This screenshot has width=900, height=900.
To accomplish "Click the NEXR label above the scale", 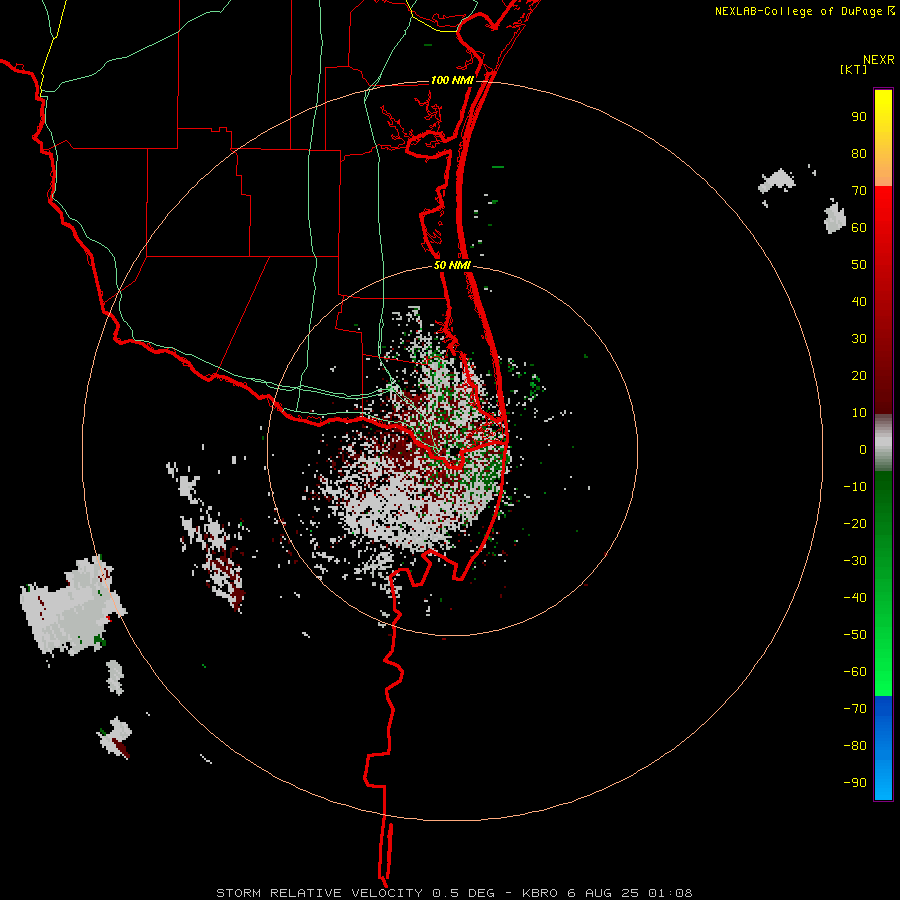I will coord(879,60).
